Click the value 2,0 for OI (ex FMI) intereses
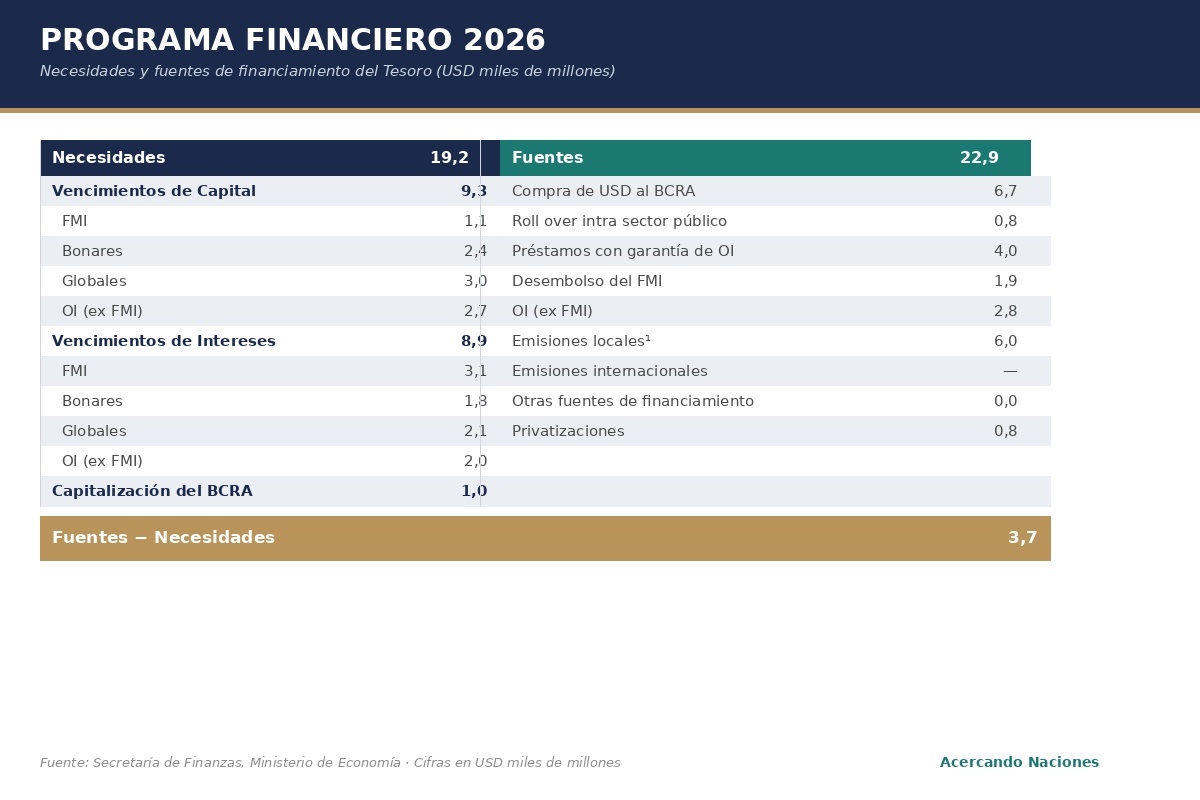This screenshot has width=1200, height=800. [x=475, y=461]
